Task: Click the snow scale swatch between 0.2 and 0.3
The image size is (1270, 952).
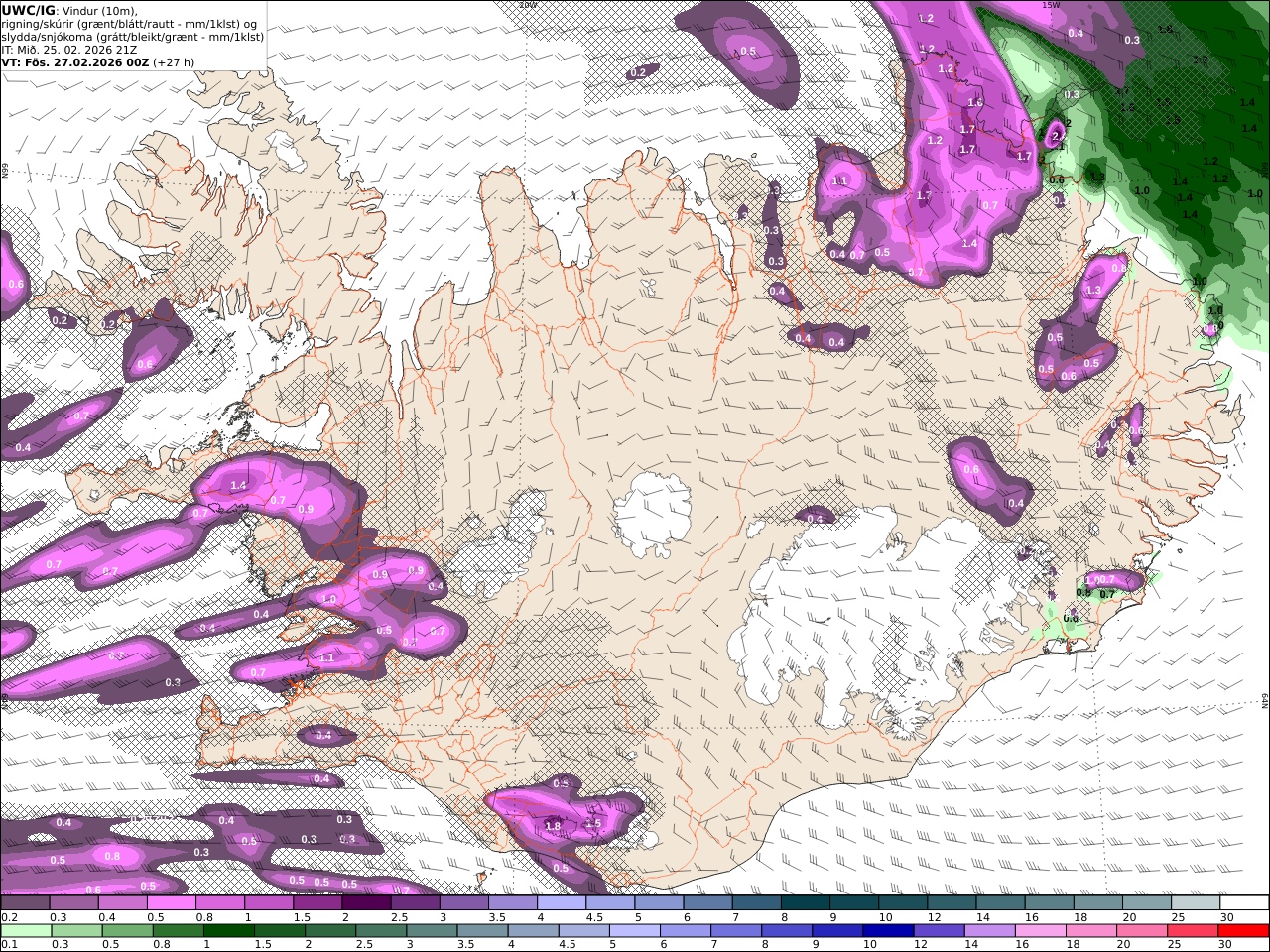Action: 25,903
